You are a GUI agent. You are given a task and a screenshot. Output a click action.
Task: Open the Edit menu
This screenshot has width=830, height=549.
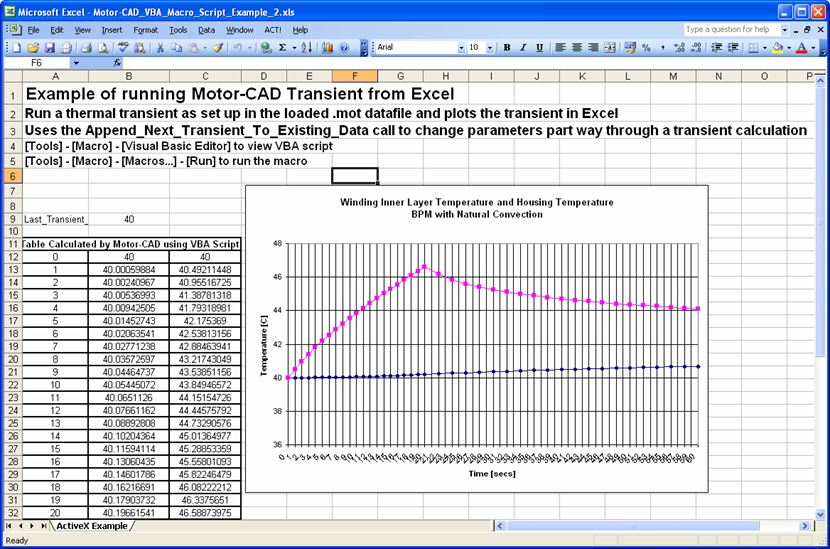57,30
